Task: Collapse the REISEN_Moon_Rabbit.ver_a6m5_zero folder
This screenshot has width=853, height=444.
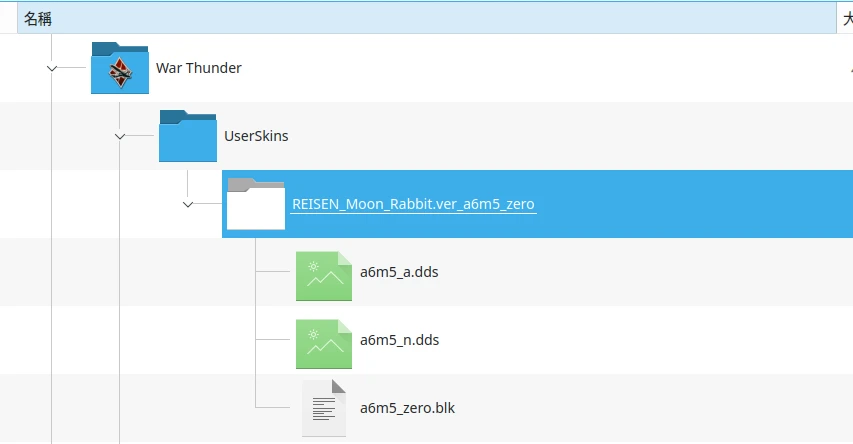Action: click(188, 205)
